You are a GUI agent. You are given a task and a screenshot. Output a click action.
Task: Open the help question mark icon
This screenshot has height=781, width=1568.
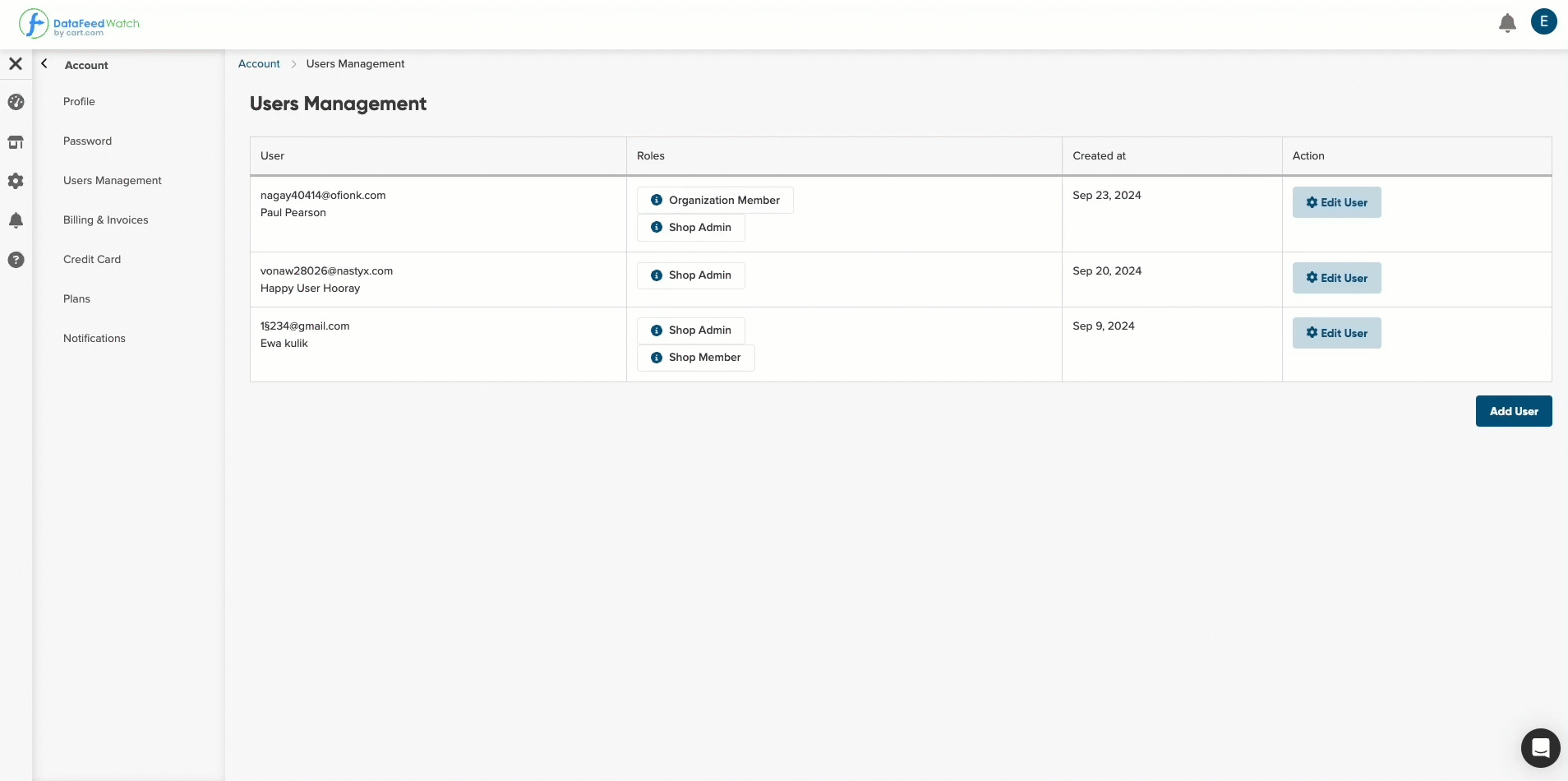[16, 260]
